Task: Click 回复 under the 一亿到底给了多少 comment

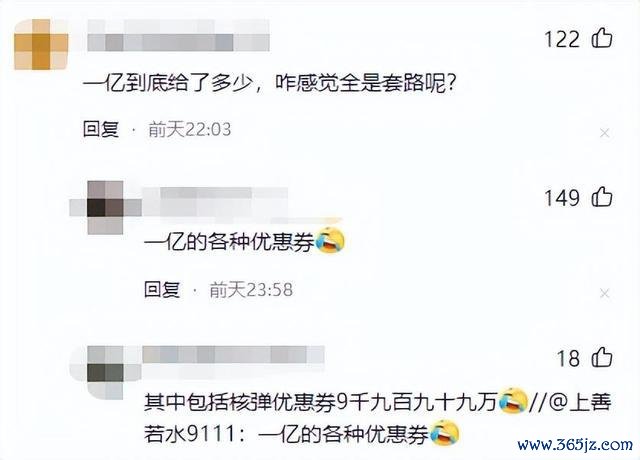Action: point(101,129)
